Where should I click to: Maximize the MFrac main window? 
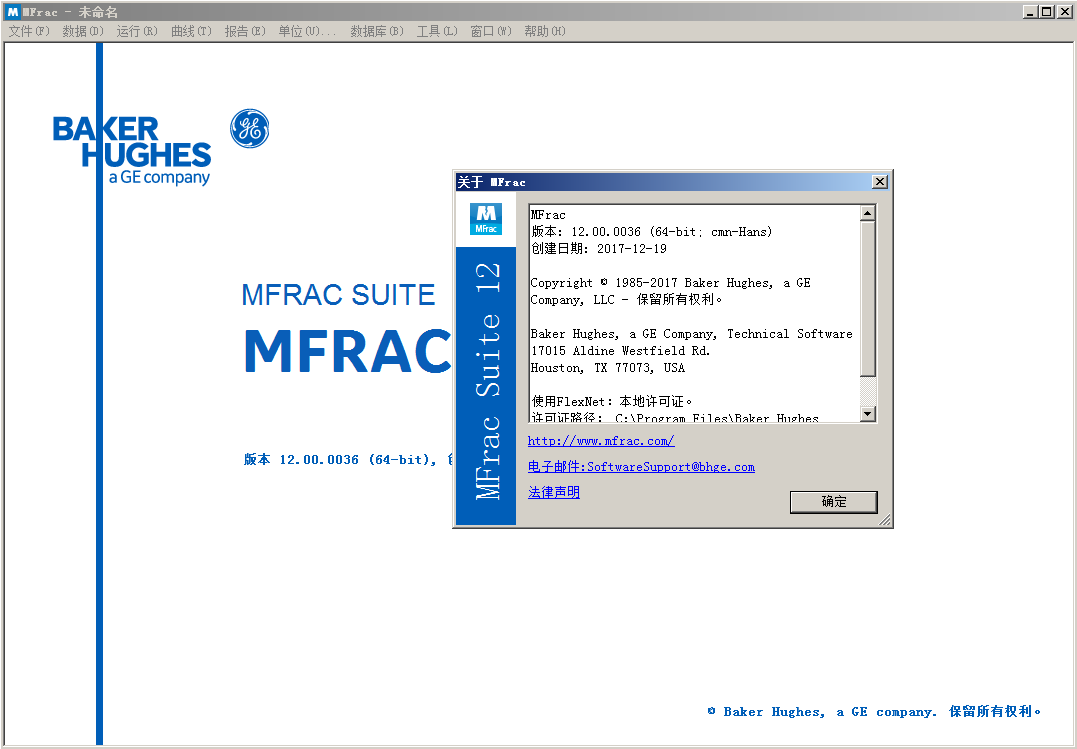point(1045,12)
